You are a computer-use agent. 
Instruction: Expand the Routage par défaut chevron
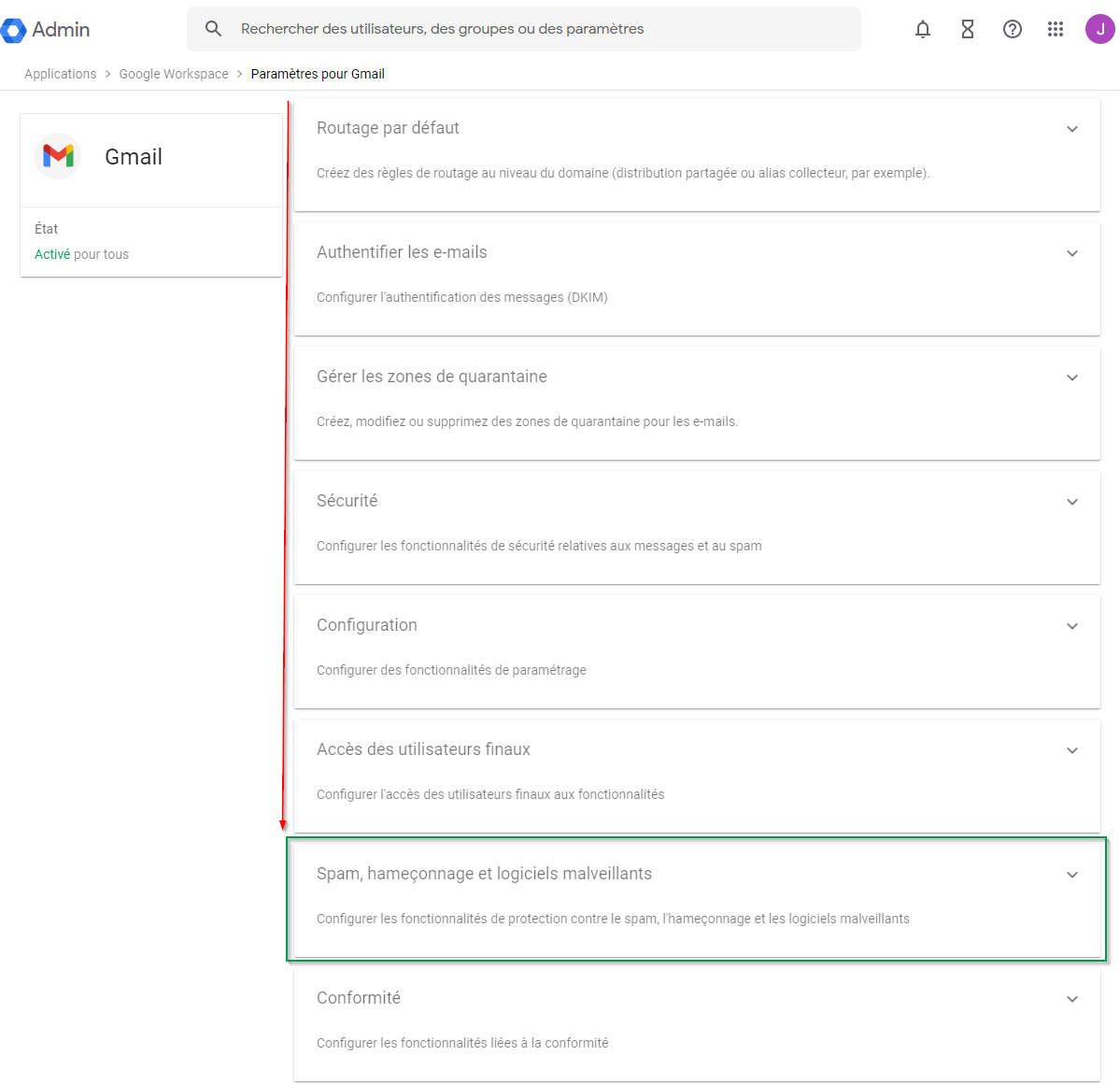click(x=1072, y=129)
